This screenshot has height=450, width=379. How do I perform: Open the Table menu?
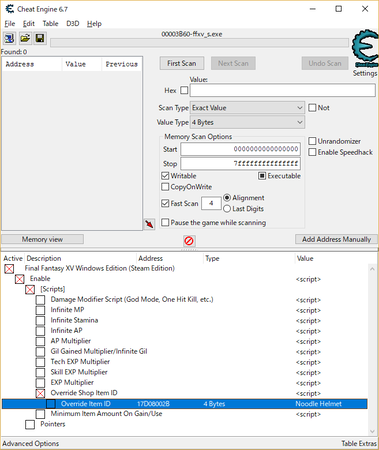click(x=50, y=24)
